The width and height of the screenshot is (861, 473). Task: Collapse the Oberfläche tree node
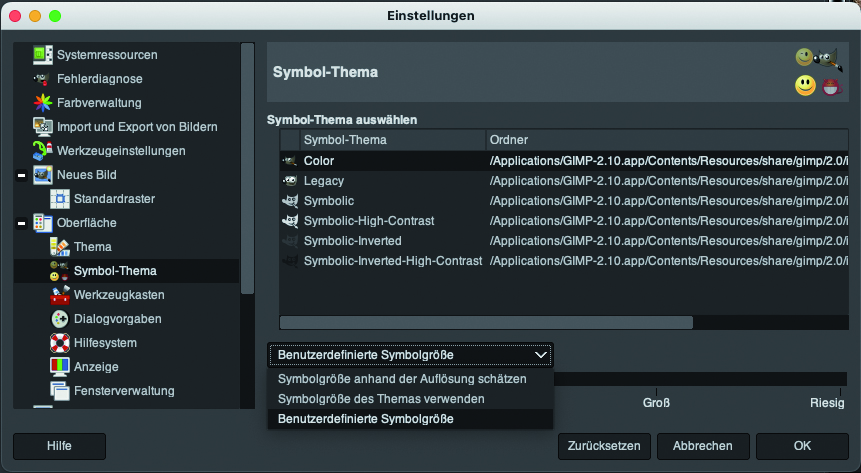pyautogui.click(x=21, y=223)
